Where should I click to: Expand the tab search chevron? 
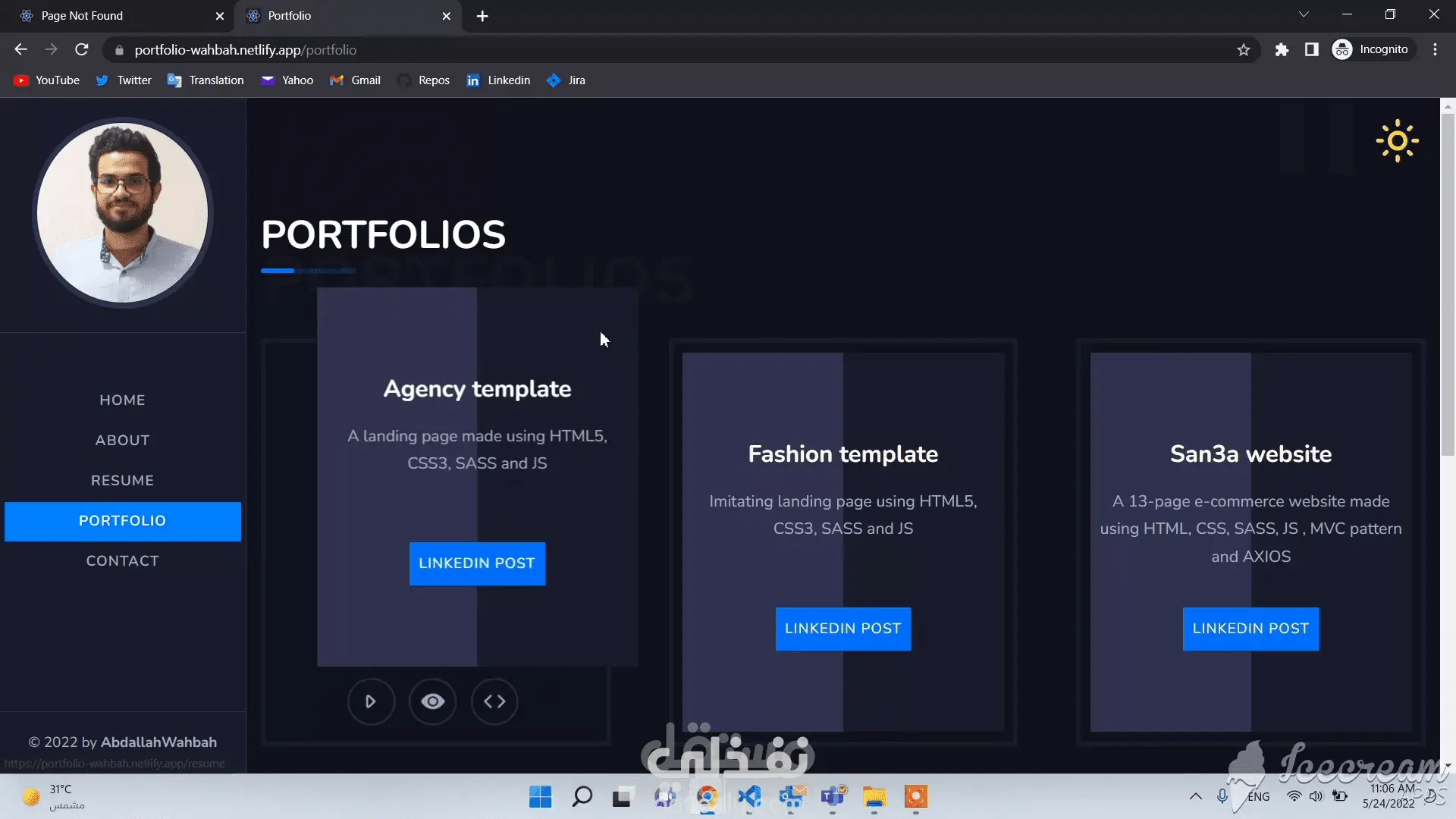[1304, 14]
